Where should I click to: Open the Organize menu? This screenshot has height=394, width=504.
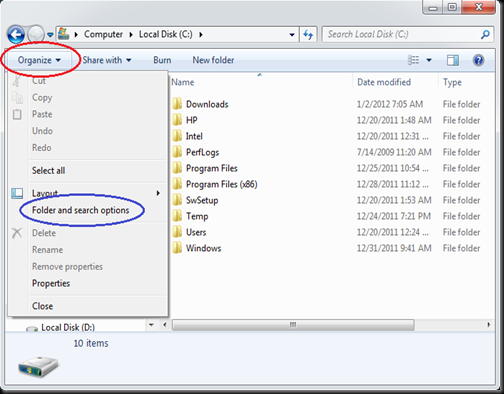coord(39,60)
